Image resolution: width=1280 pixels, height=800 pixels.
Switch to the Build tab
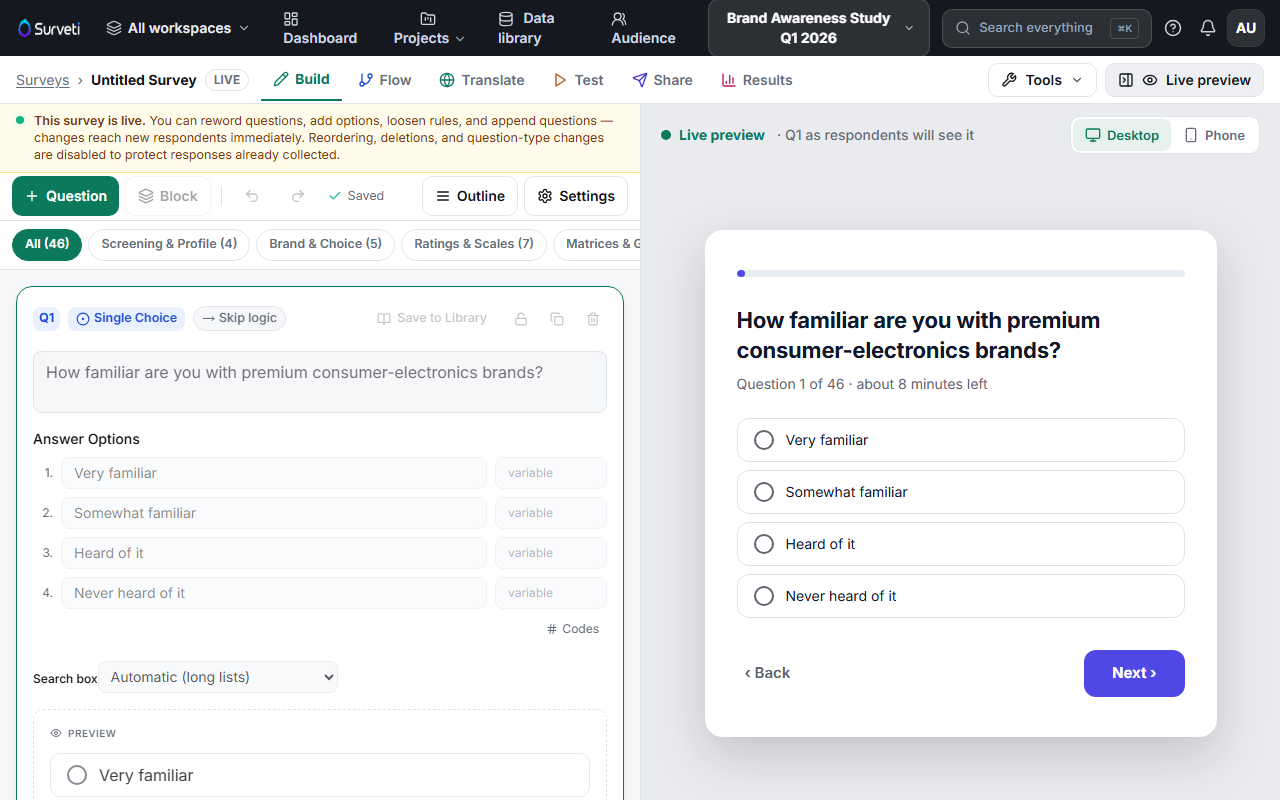301,80
